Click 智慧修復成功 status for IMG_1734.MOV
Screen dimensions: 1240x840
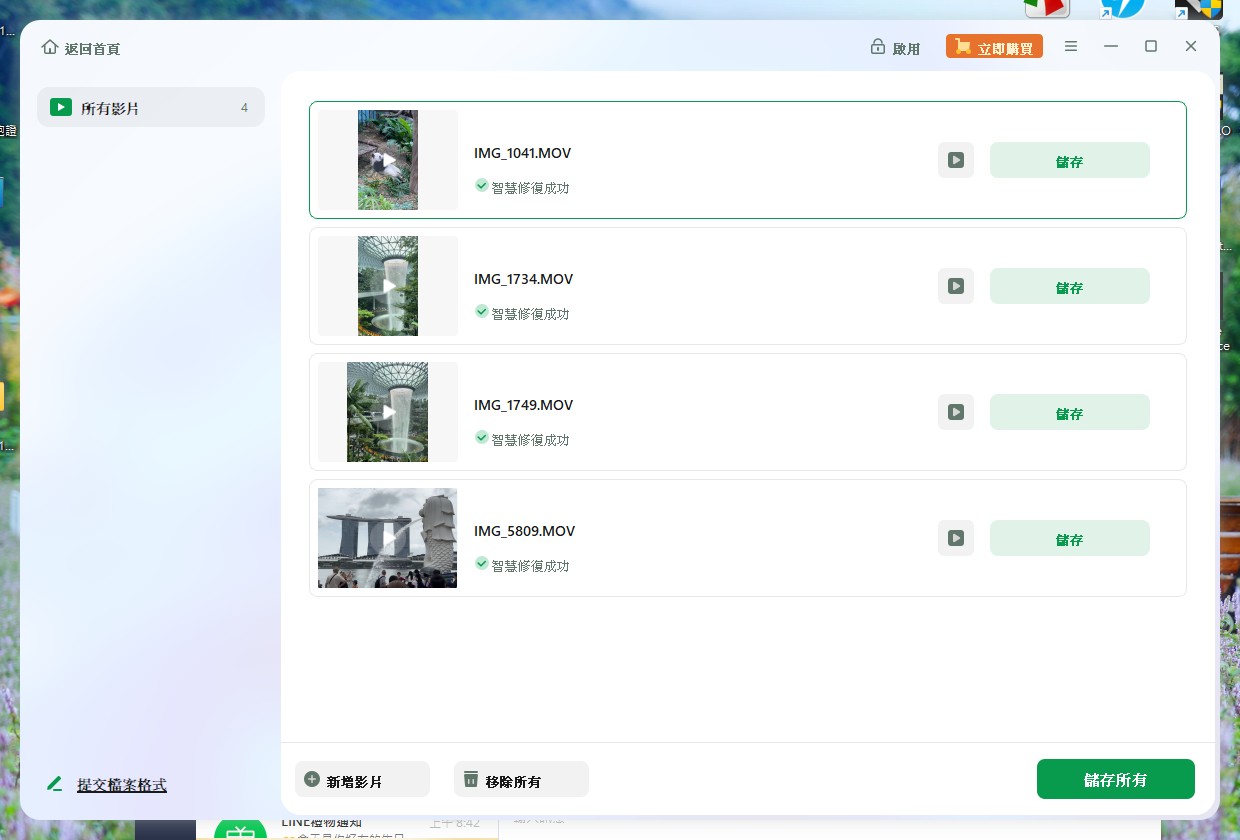pyautogui.click(x=530, y=314)
